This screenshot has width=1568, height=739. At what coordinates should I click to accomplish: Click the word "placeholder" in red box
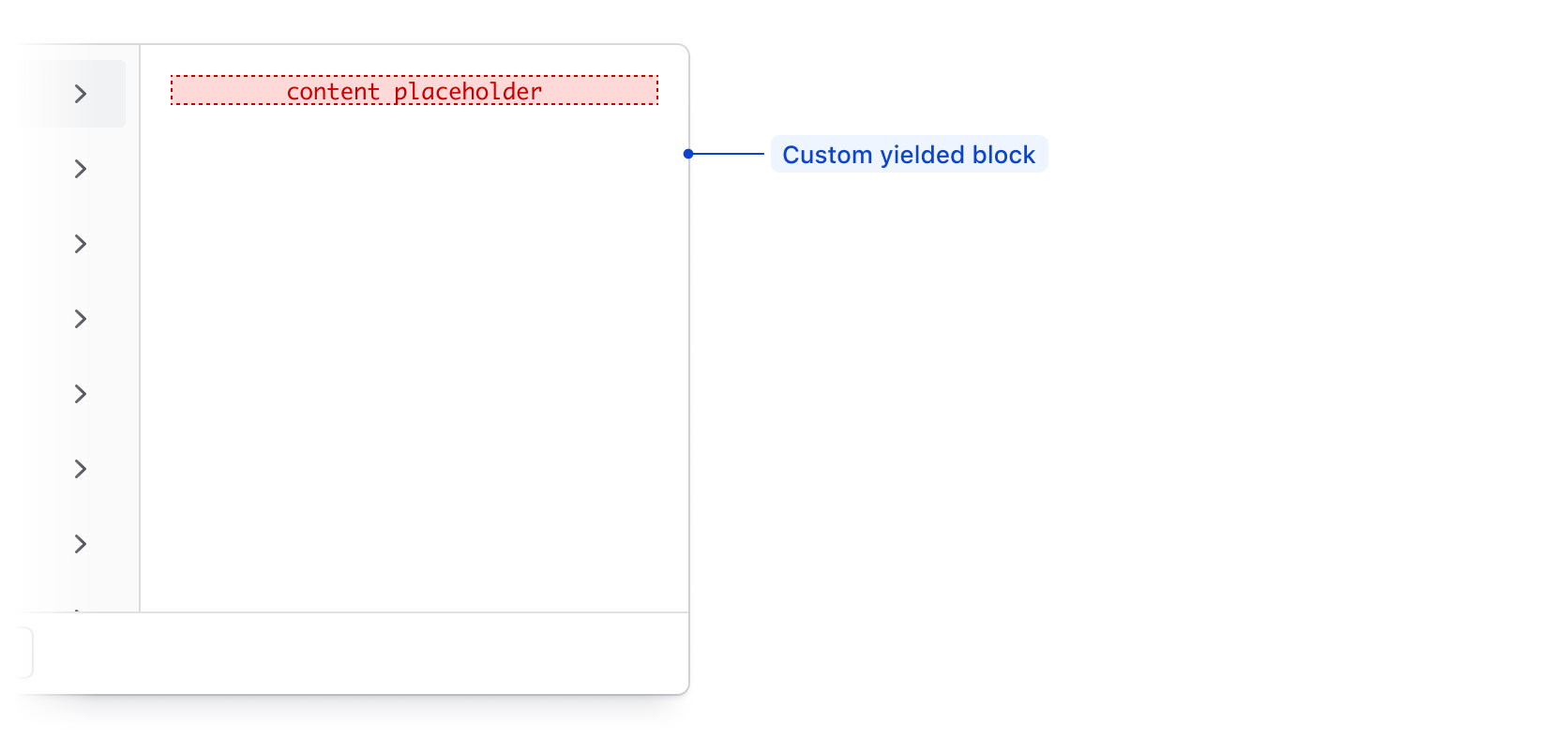pos(467,92)
